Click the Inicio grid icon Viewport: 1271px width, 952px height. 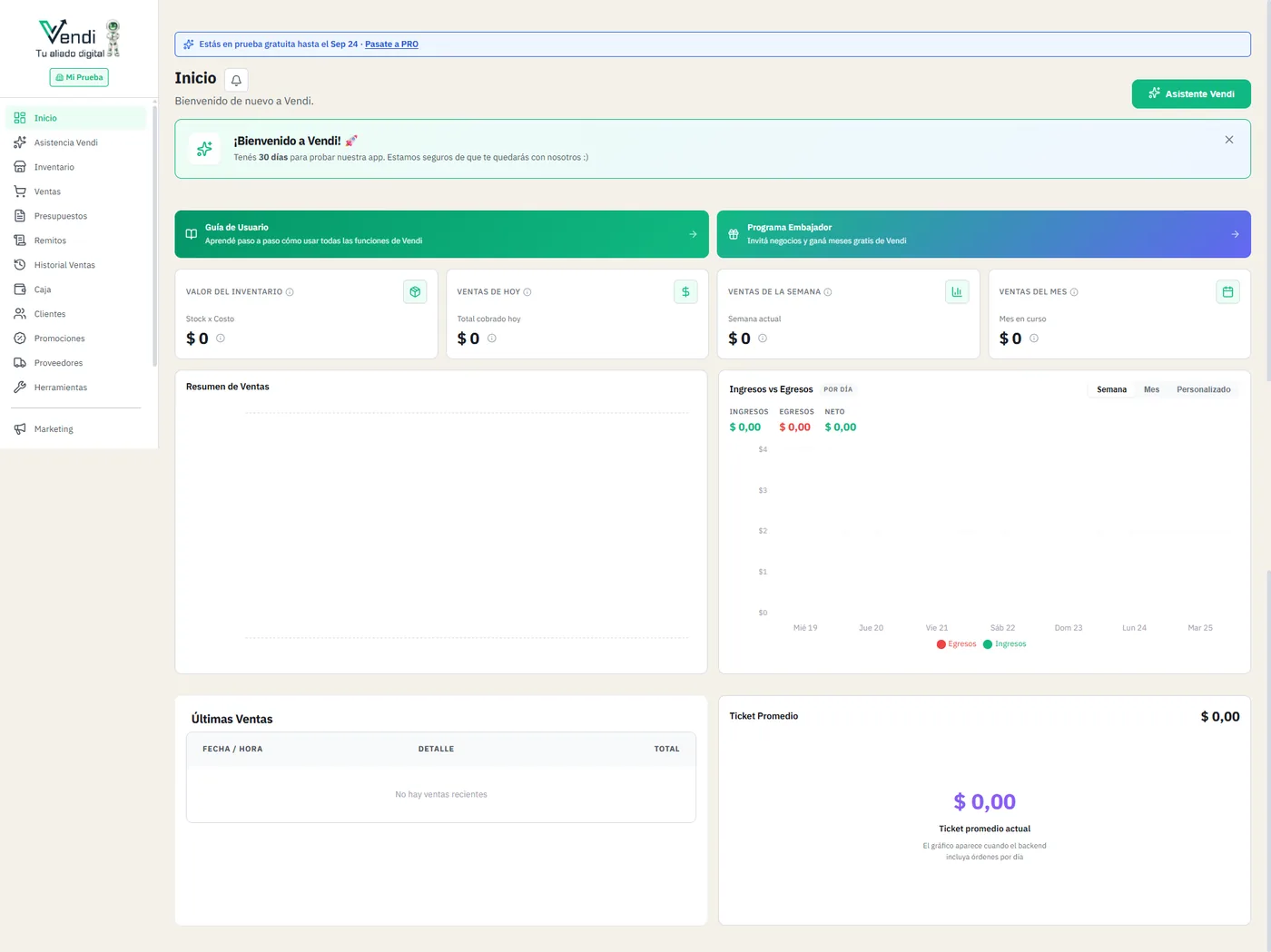click(20, 118)
